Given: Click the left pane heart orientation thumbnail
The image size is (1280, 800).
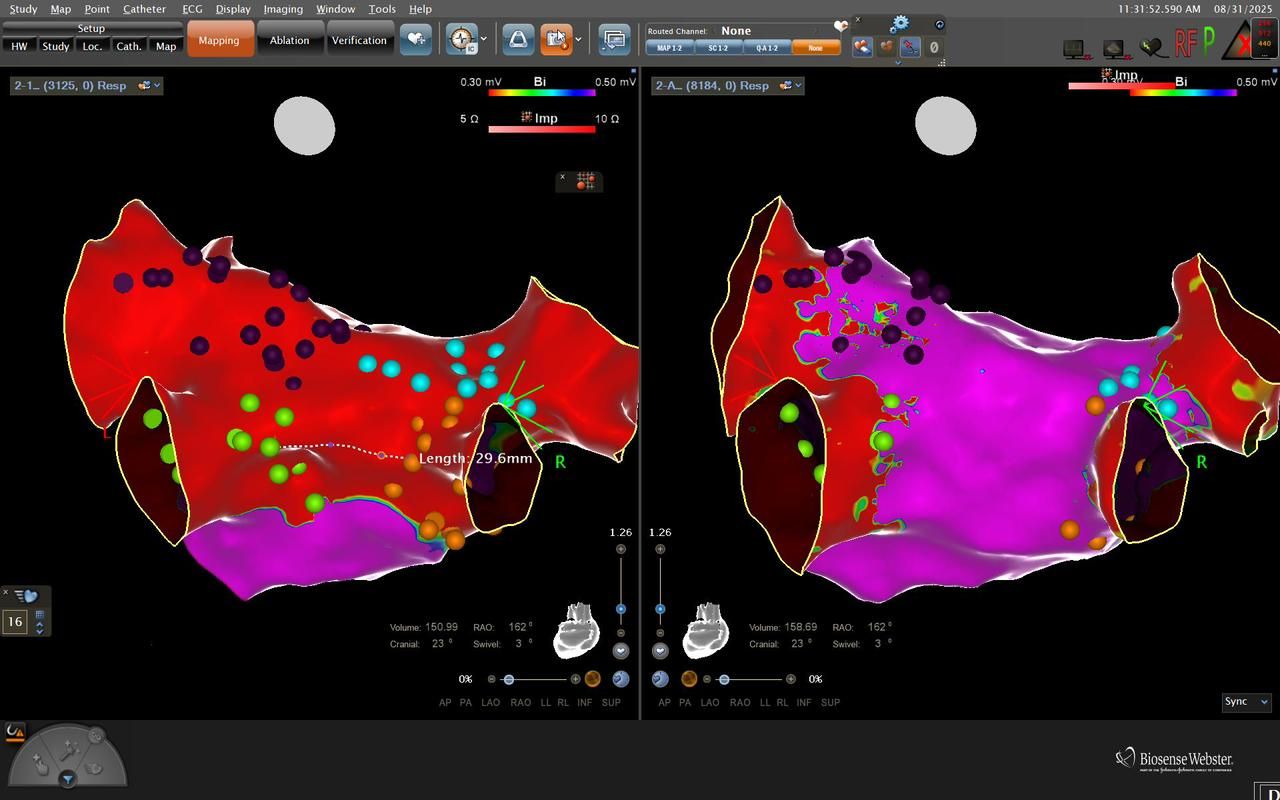Looking at the screenshot, I should (576, 628).
